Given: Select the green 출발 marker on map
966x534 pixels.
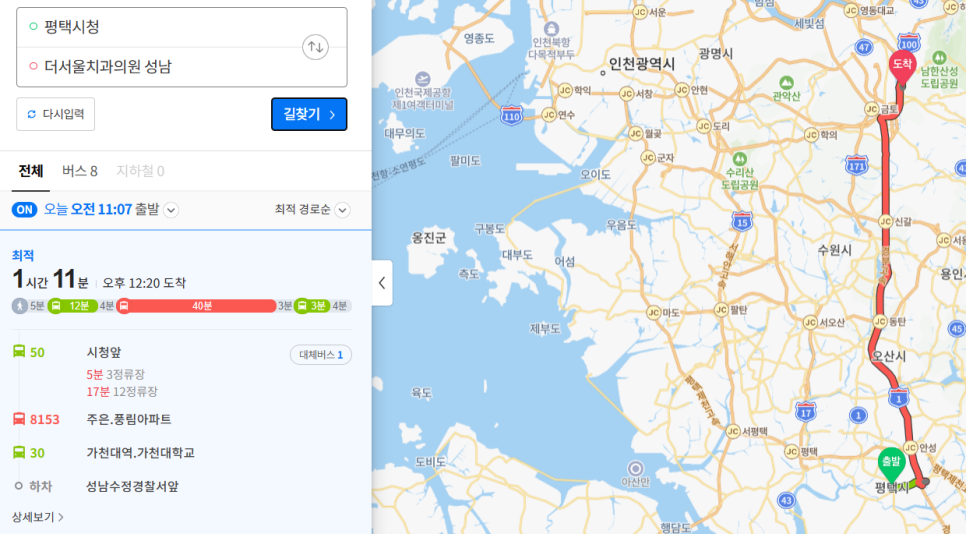Looking at the screenshot, I should 891,462.
